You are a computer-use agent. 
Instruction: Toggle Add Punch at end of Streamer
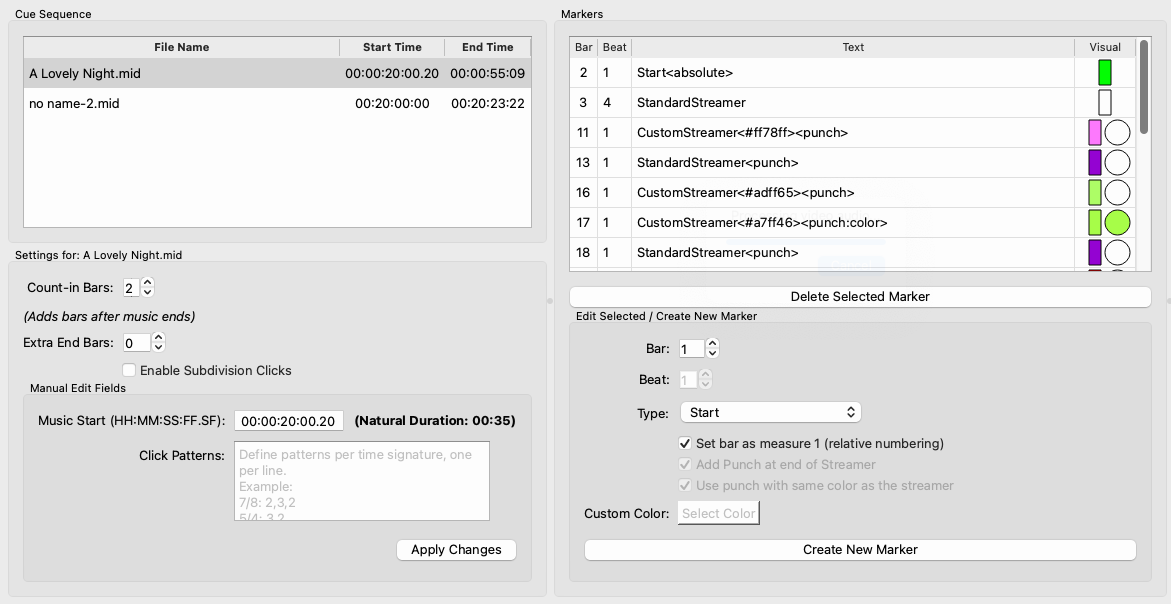pyautogui.click(x=686, y=464)
